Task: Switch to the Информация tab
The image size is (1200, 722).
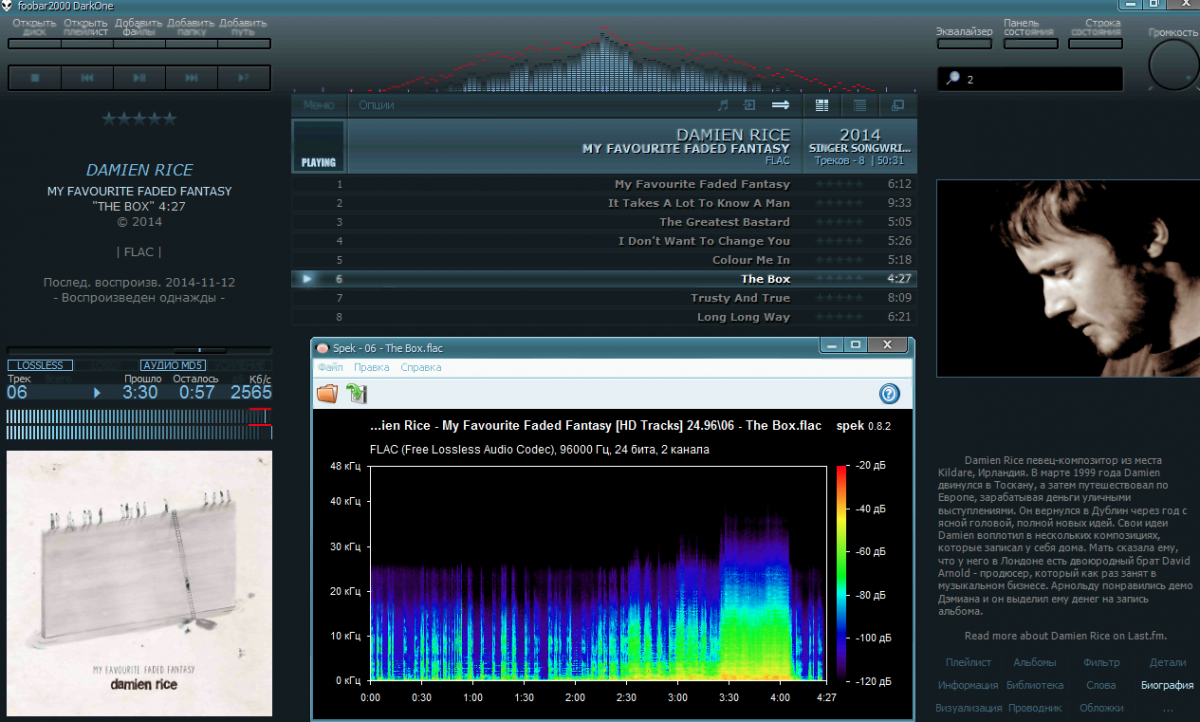Action: 968,685
